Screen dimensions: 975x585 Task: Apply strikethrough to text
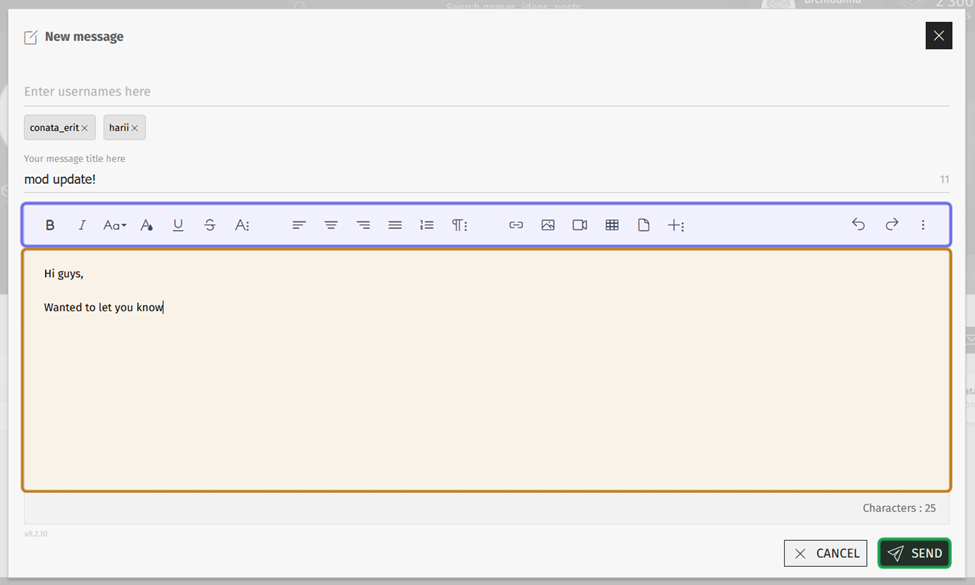coord(210,225)
